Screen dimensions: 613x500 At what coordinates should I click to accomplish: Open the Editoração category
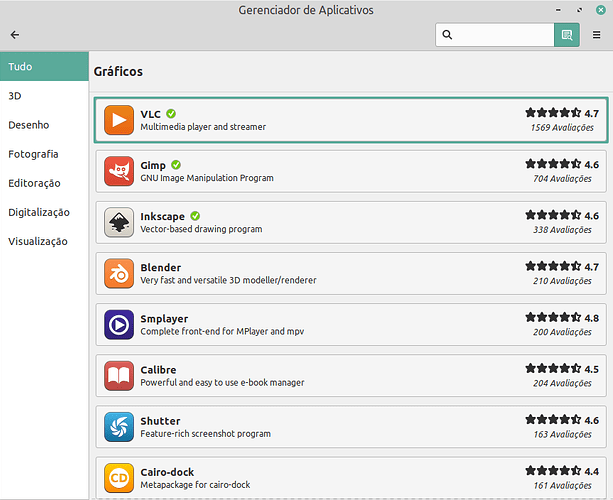coord(44,183)
